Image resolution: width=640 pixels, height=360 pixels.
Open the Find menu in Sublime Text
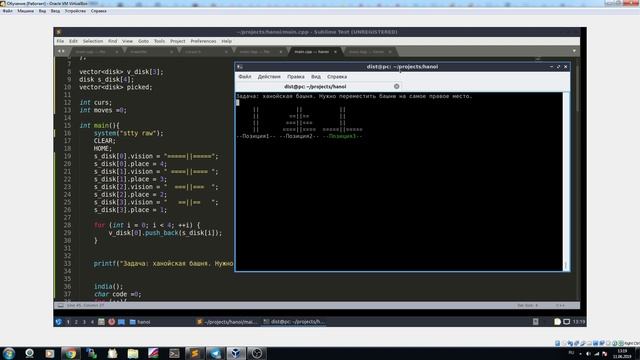pyautogui.click(x=112, y=41)
